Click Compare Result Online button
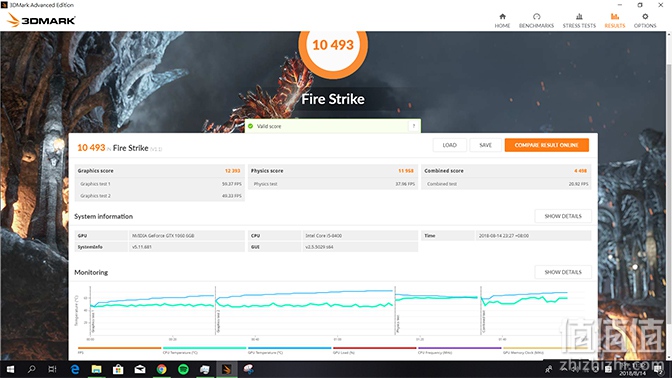Image resolution: width=672 pixels, height=378 pixels. coord(546,145)
